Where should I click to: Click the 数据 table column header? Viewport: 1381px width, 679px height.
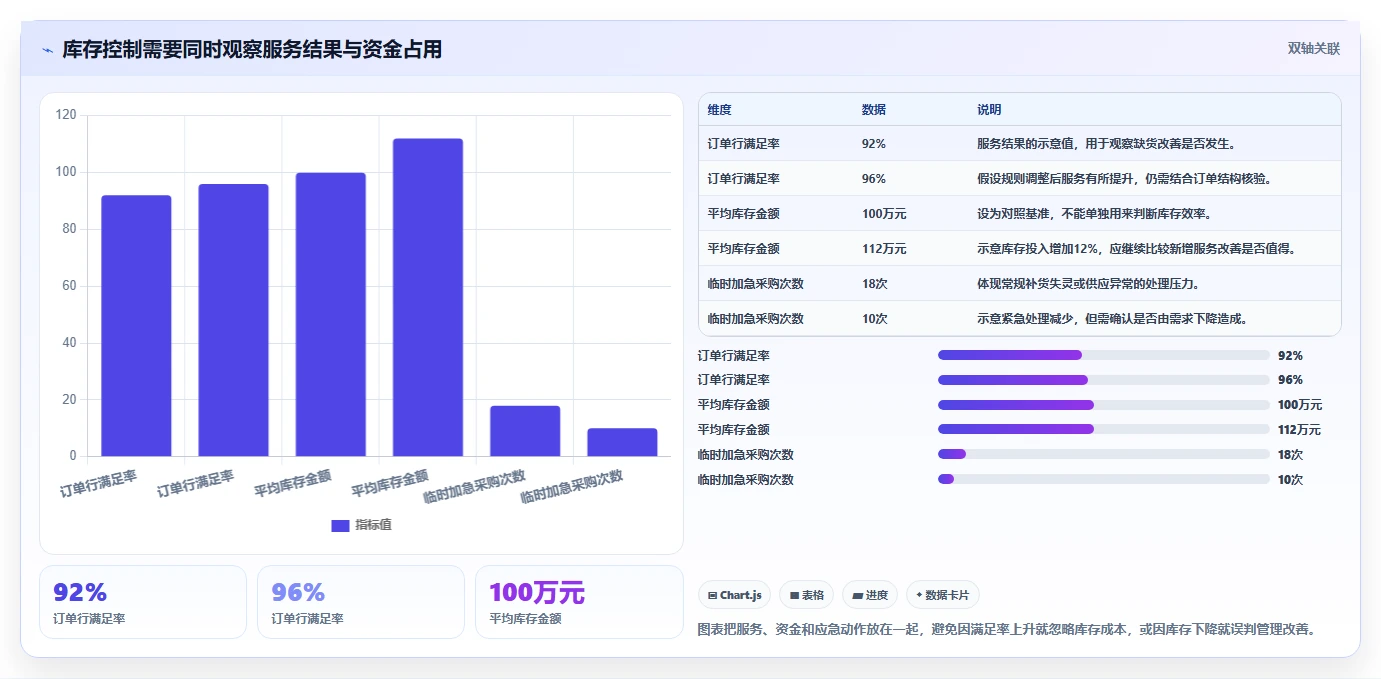click(873, 110)
